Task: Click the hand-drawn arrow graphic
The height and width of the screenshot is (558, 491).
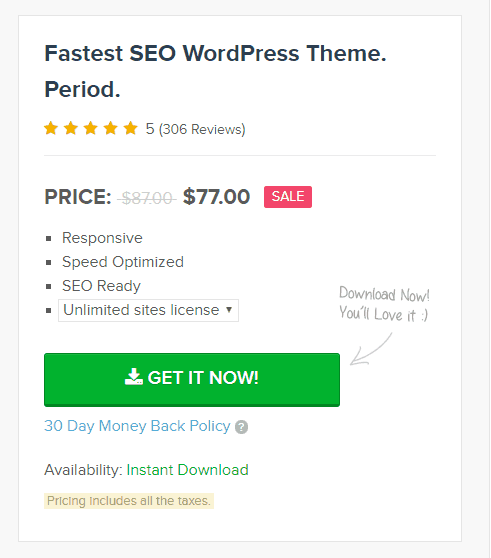Action: point(371,349)
